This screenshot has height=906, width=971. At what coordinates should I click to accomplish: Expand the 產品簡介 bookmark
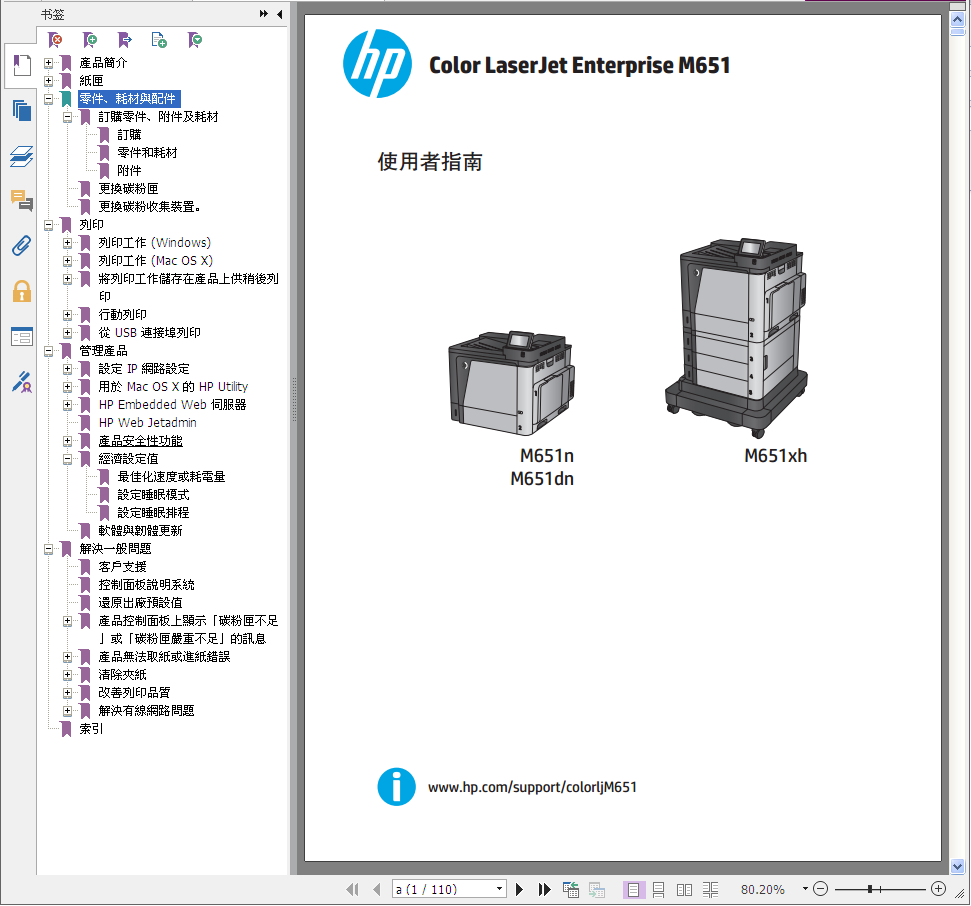coord(48,63)
